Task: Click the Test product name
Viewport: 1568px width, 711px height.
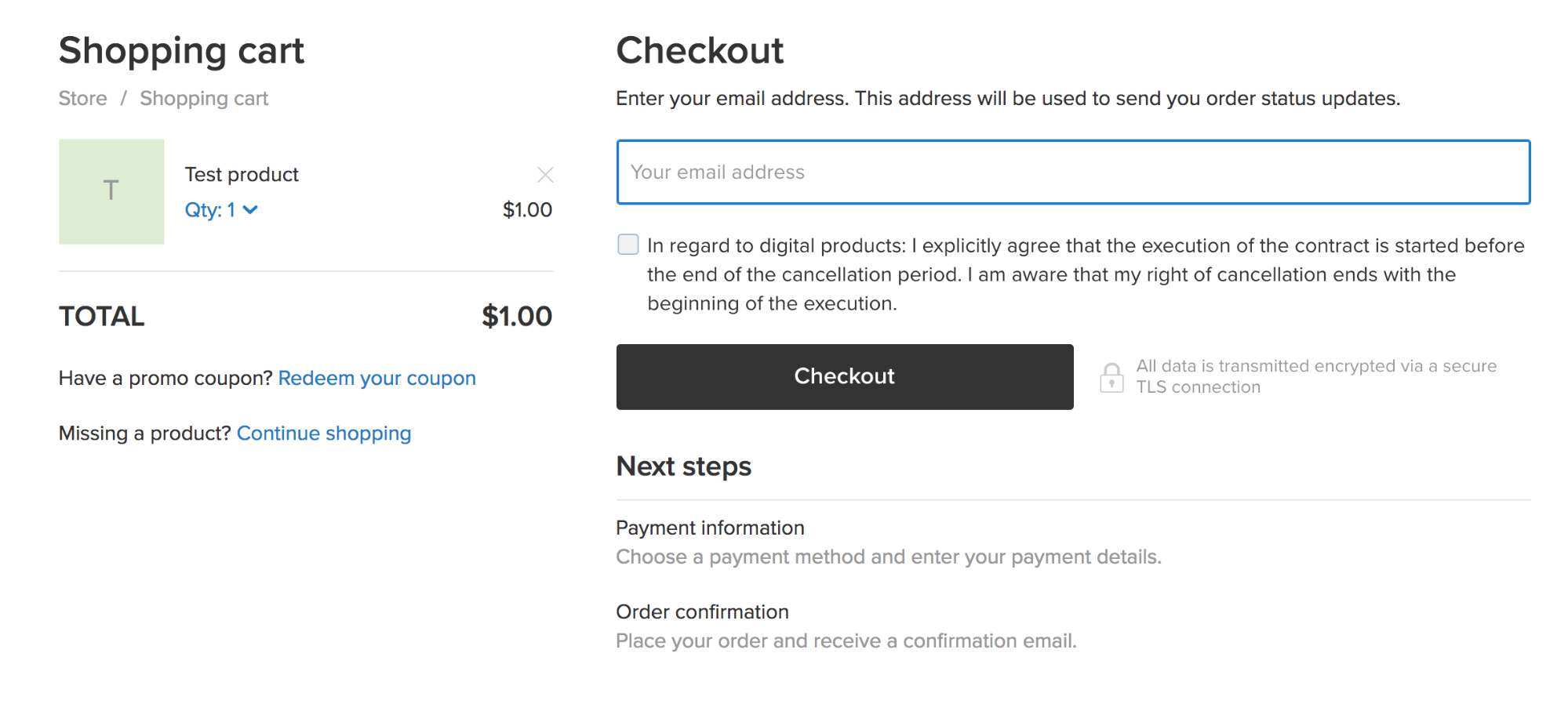Action: point(242,175)
